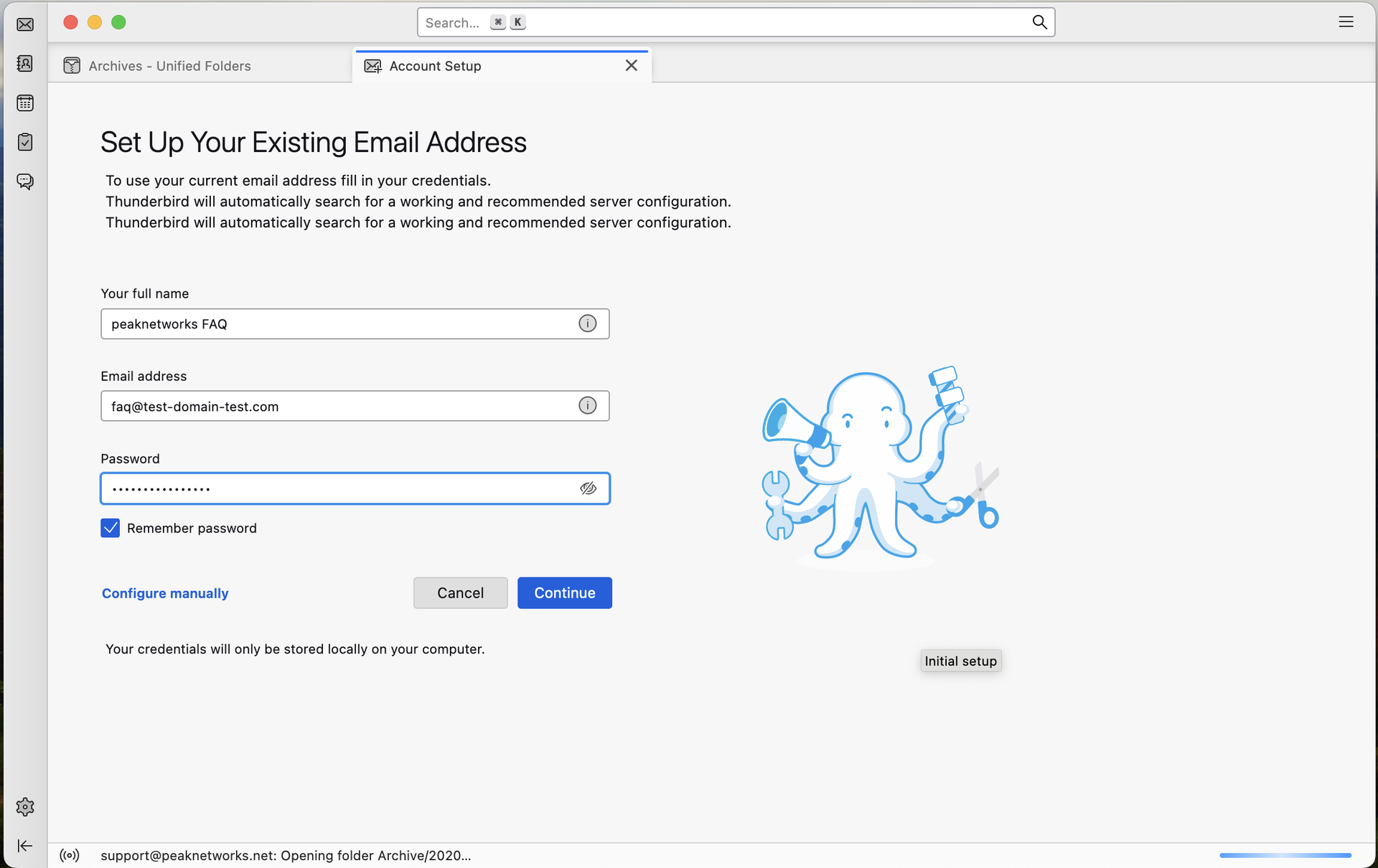The image size is (1378, 868).
Task: Open the Chat space icon
Action: [25, 181]
